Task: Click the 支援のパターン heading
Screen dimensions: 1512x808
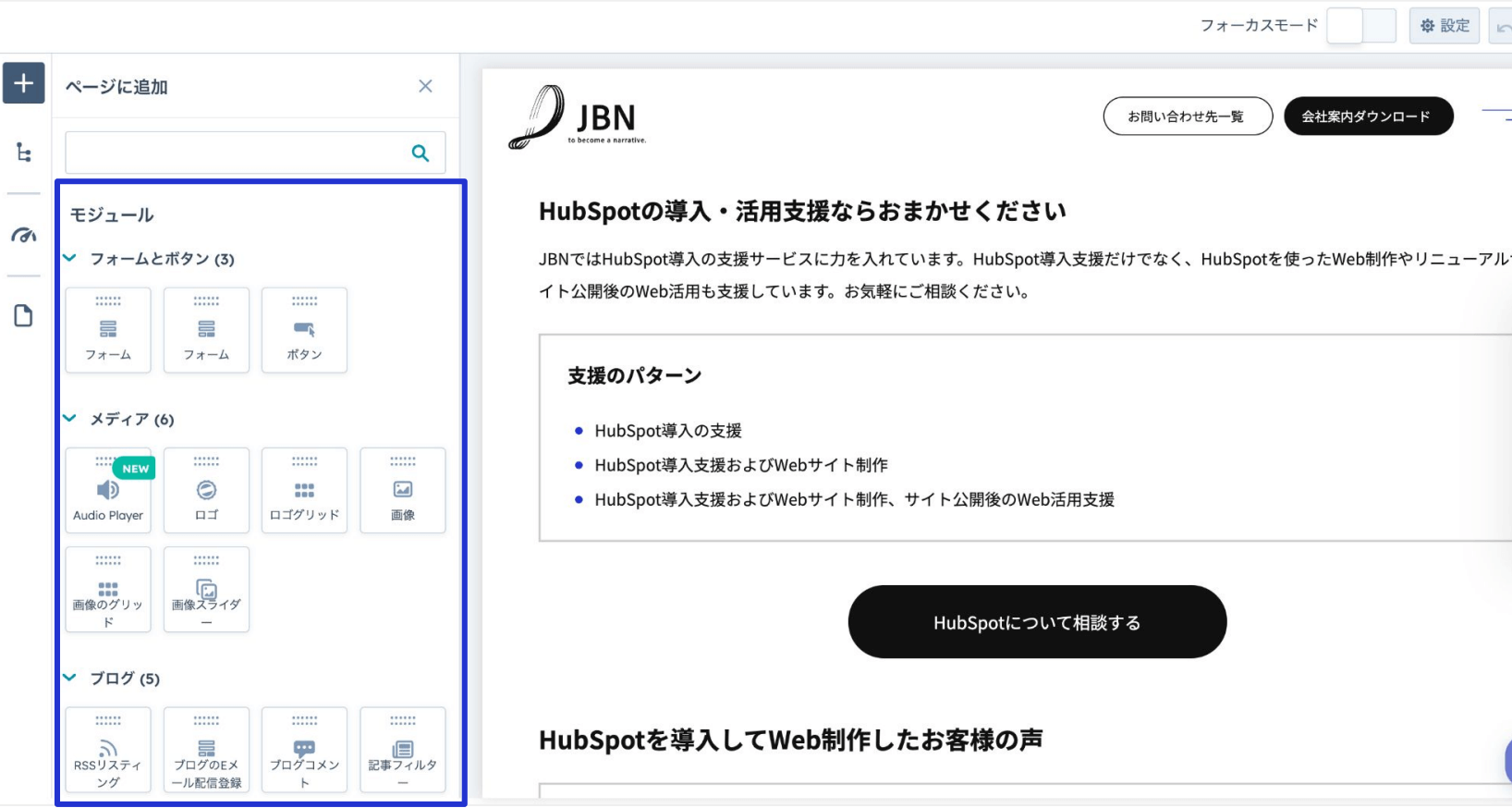Action: pyautogui.click(x=635, y=376)
